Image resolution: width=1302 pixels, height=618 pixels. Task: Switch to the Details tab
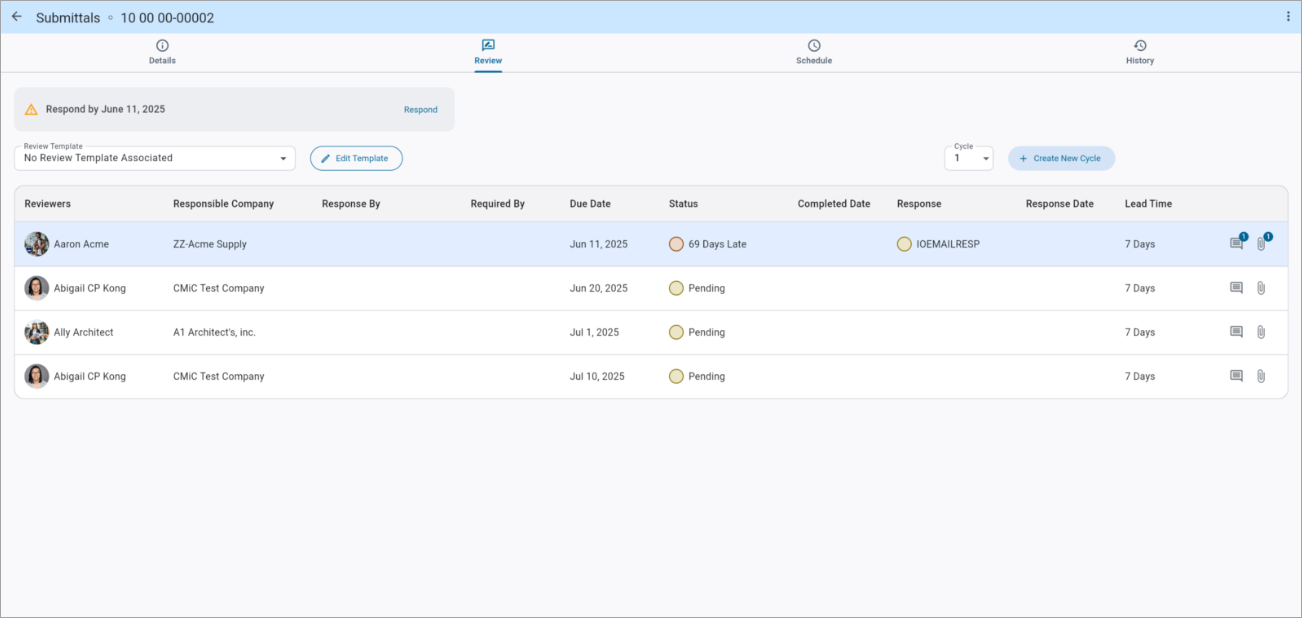[x=162, y=52]
